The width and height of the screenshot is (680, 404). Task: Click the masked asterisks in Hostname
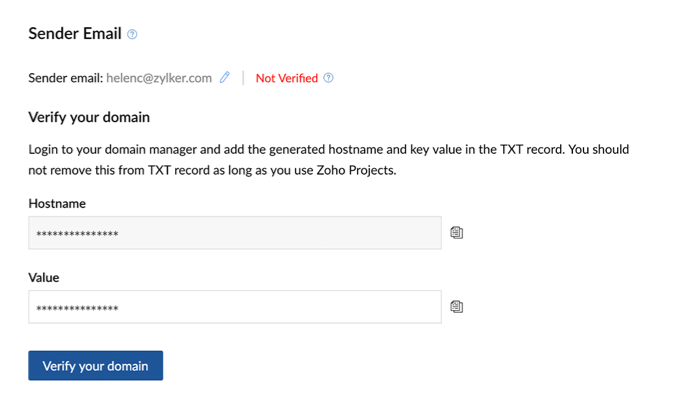point(77,235)
